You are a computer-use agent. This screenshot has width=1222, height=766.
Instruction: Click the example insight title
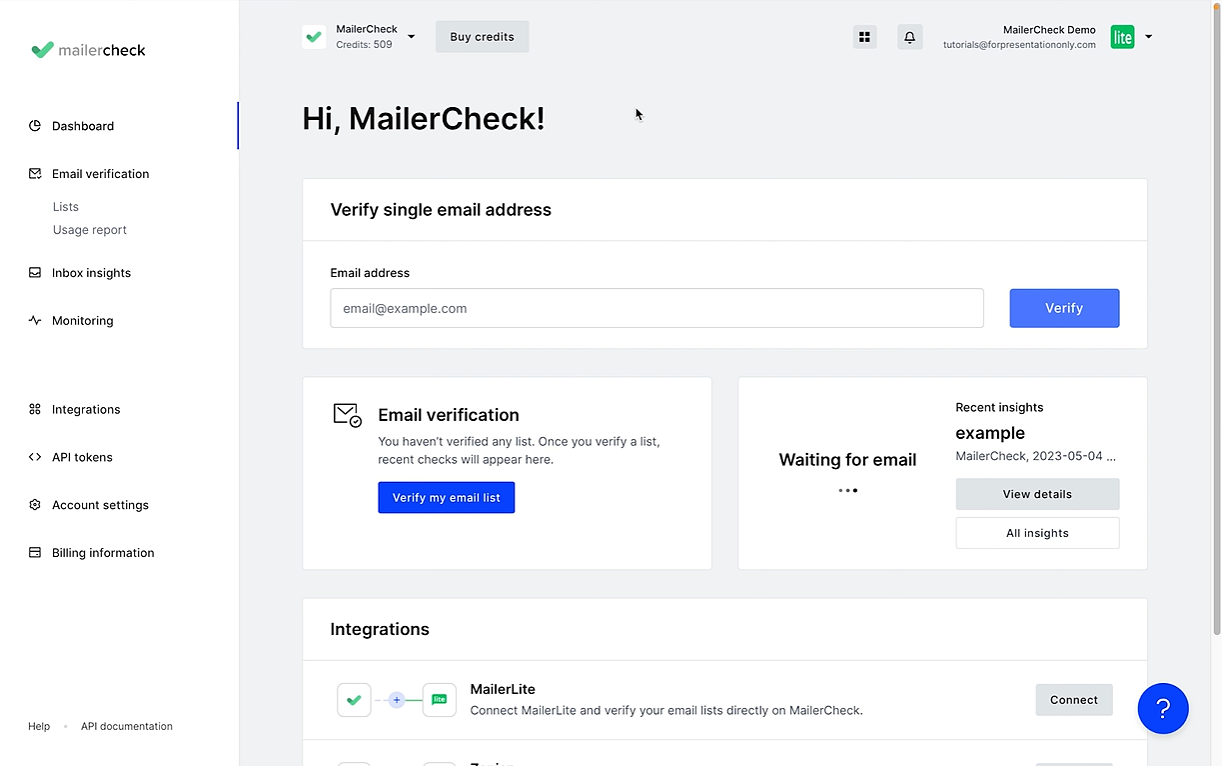coord(990,433)
